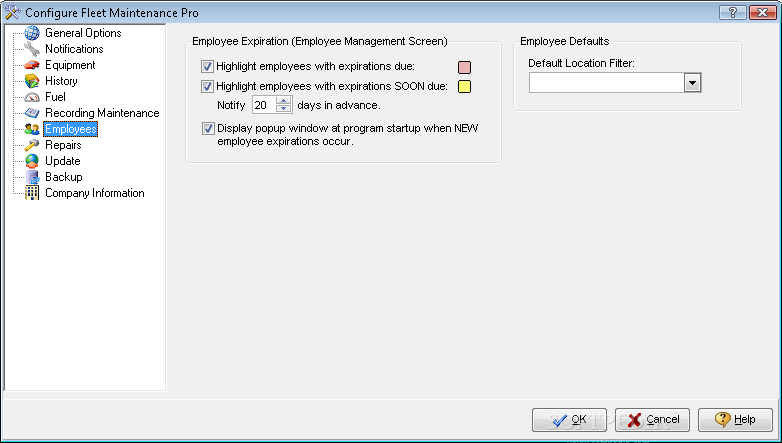This screenshot has width=782, height=443.
Task: Select the Employees item in tree
Action: click(70, 129)
